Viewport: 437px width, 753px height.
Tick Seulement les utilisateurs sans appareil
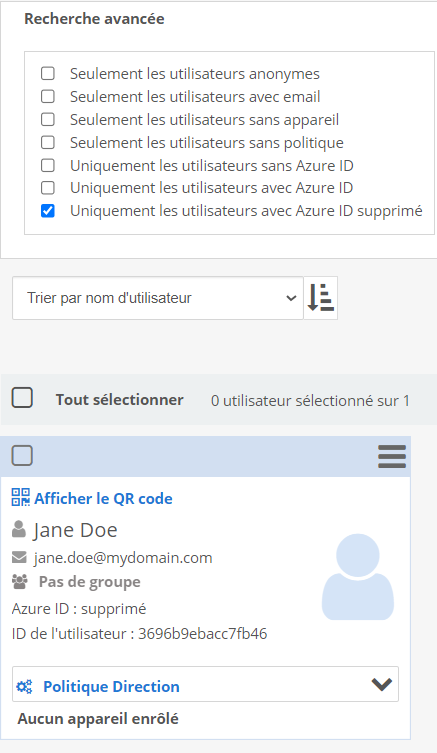48,120
